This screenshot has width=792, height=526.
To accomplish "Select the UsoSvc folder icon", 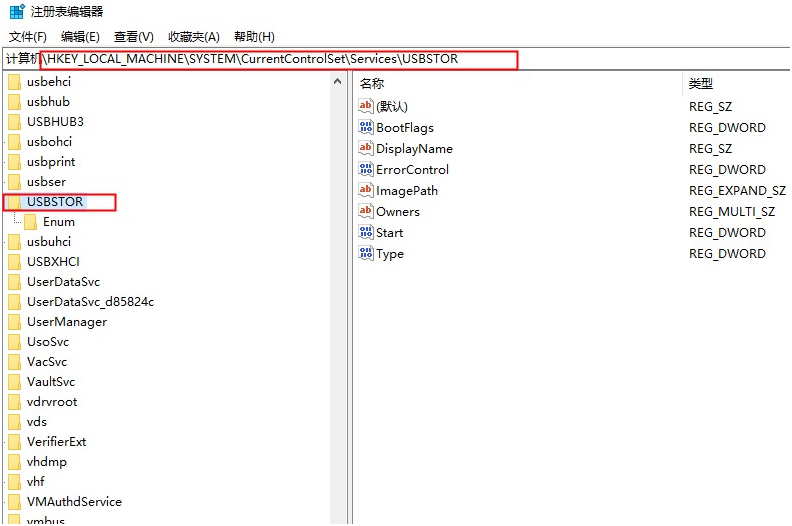I will pyautogui.click(x=15, y=342).
